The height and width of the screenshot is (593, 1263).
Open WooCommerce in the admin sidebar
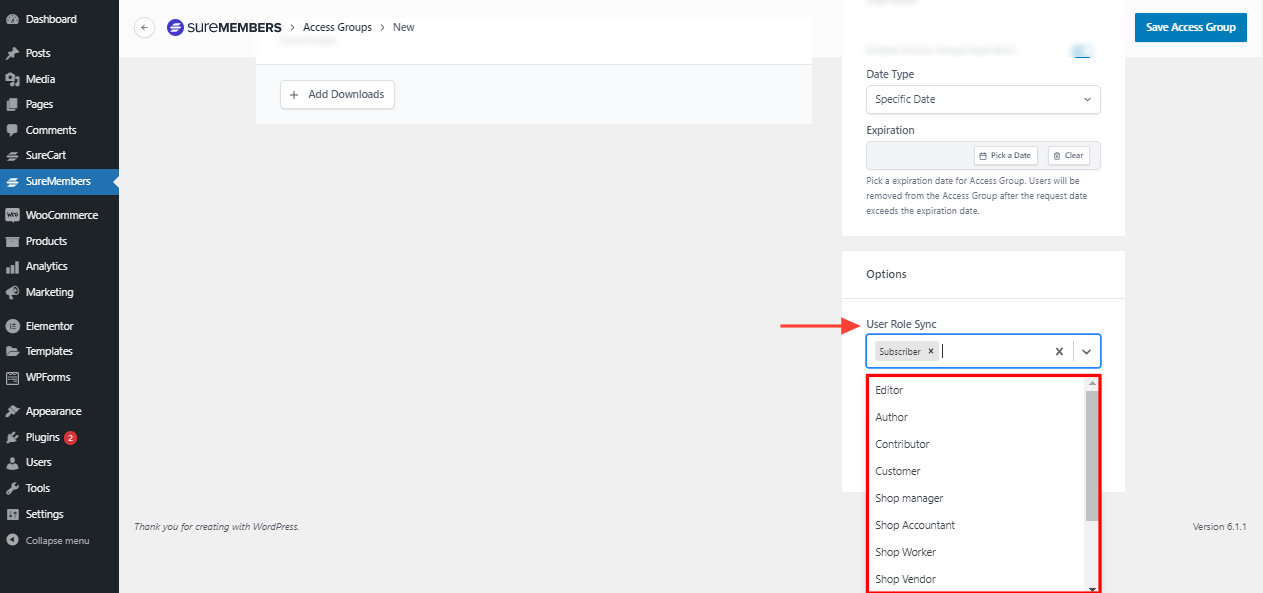click(x=61, y=215)
